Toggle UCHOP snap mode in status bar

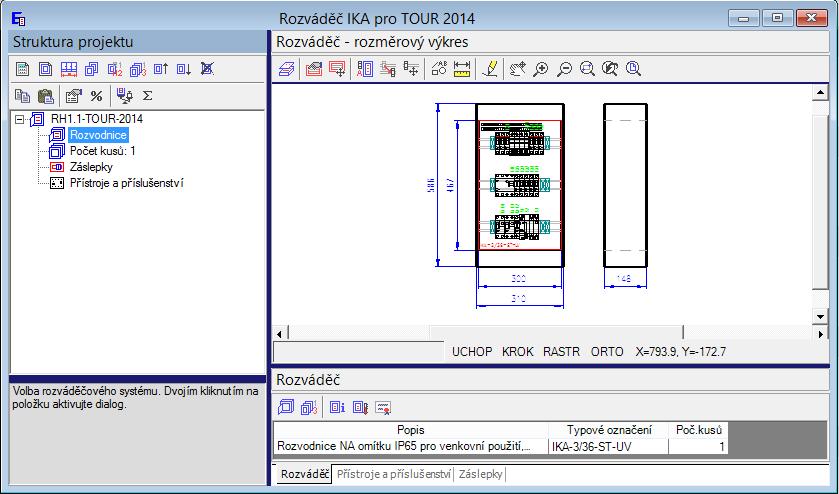coord(472,352)
